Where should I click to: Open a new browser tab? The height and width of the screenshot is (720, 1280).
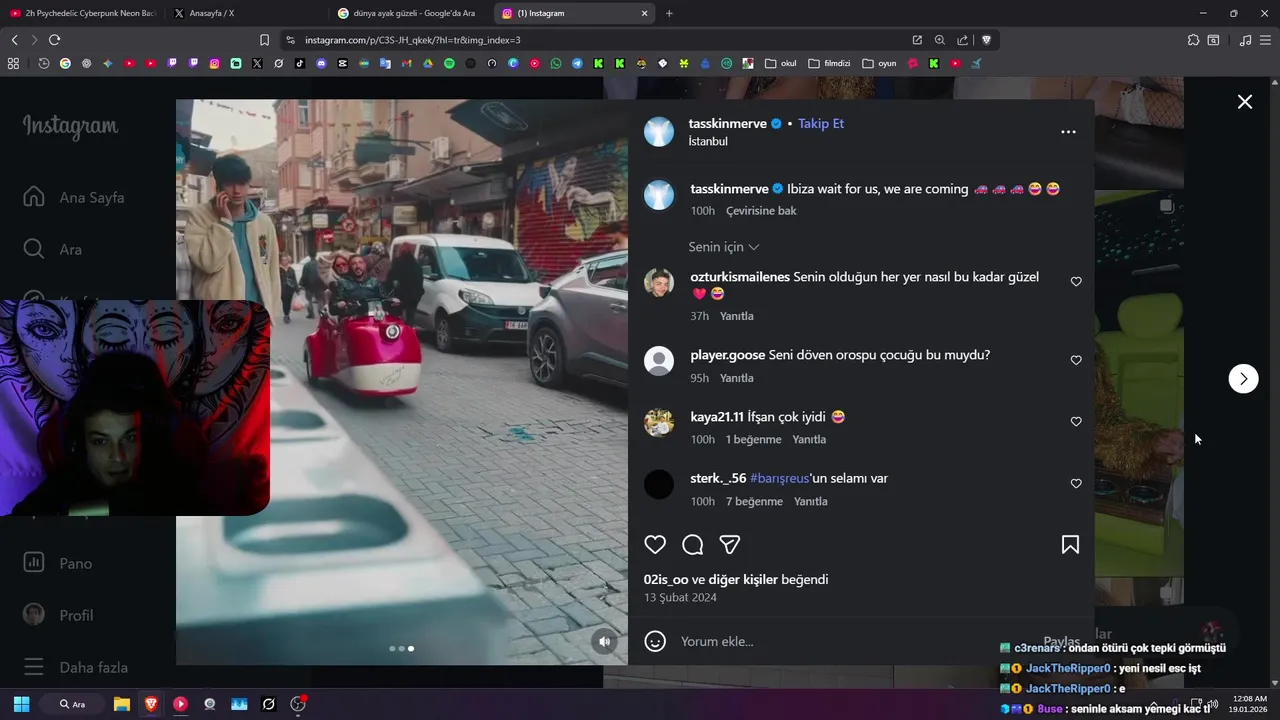669,13
